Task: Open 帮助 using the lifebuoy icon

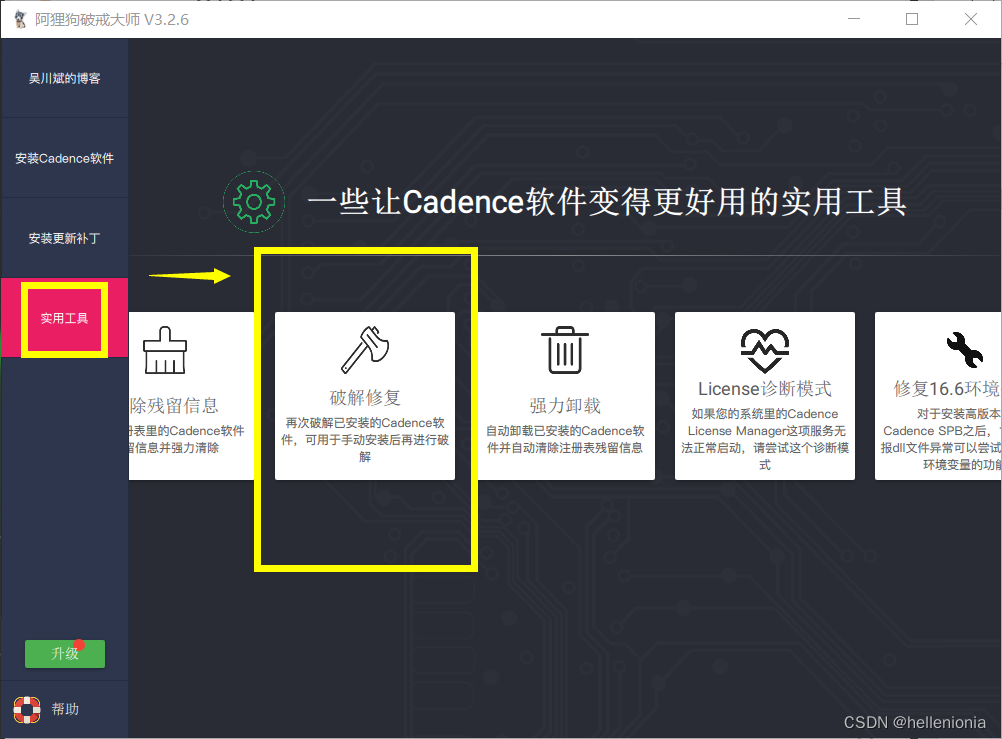Action: pyautogui.click(x=27, y=708)
